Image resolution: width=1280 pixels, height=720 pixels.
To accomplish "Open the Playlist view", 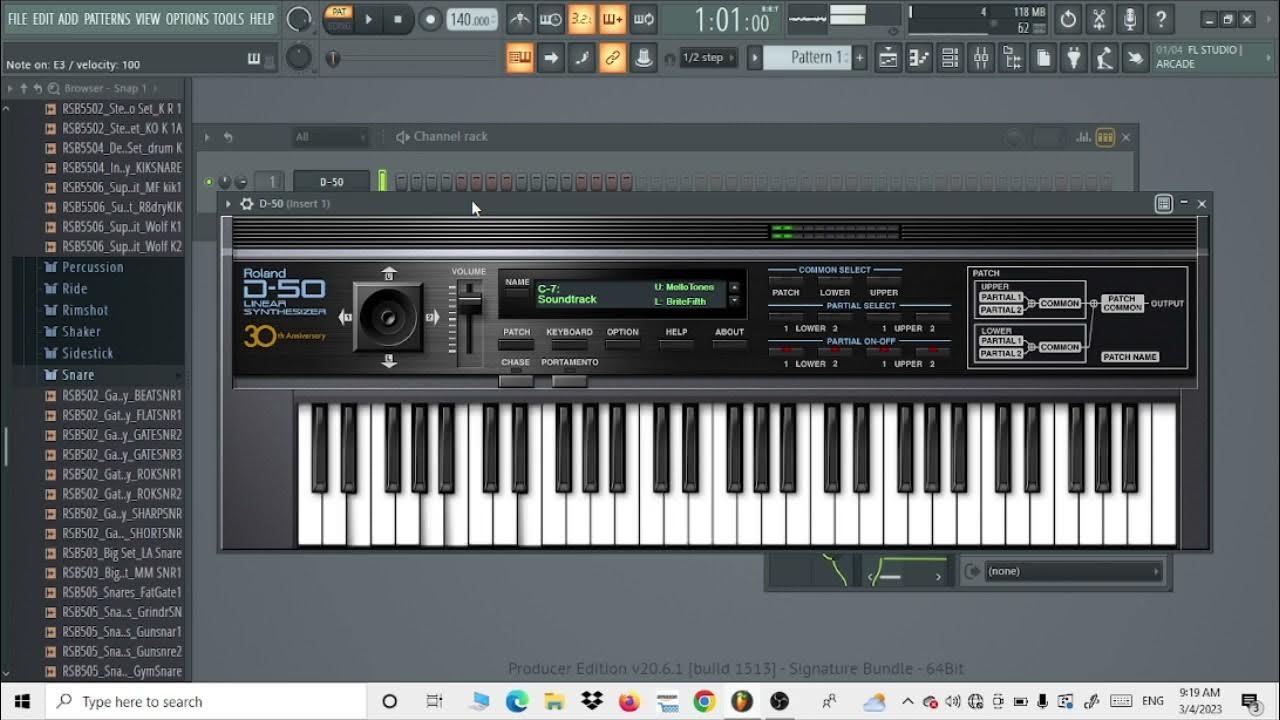I will [888, 58].
